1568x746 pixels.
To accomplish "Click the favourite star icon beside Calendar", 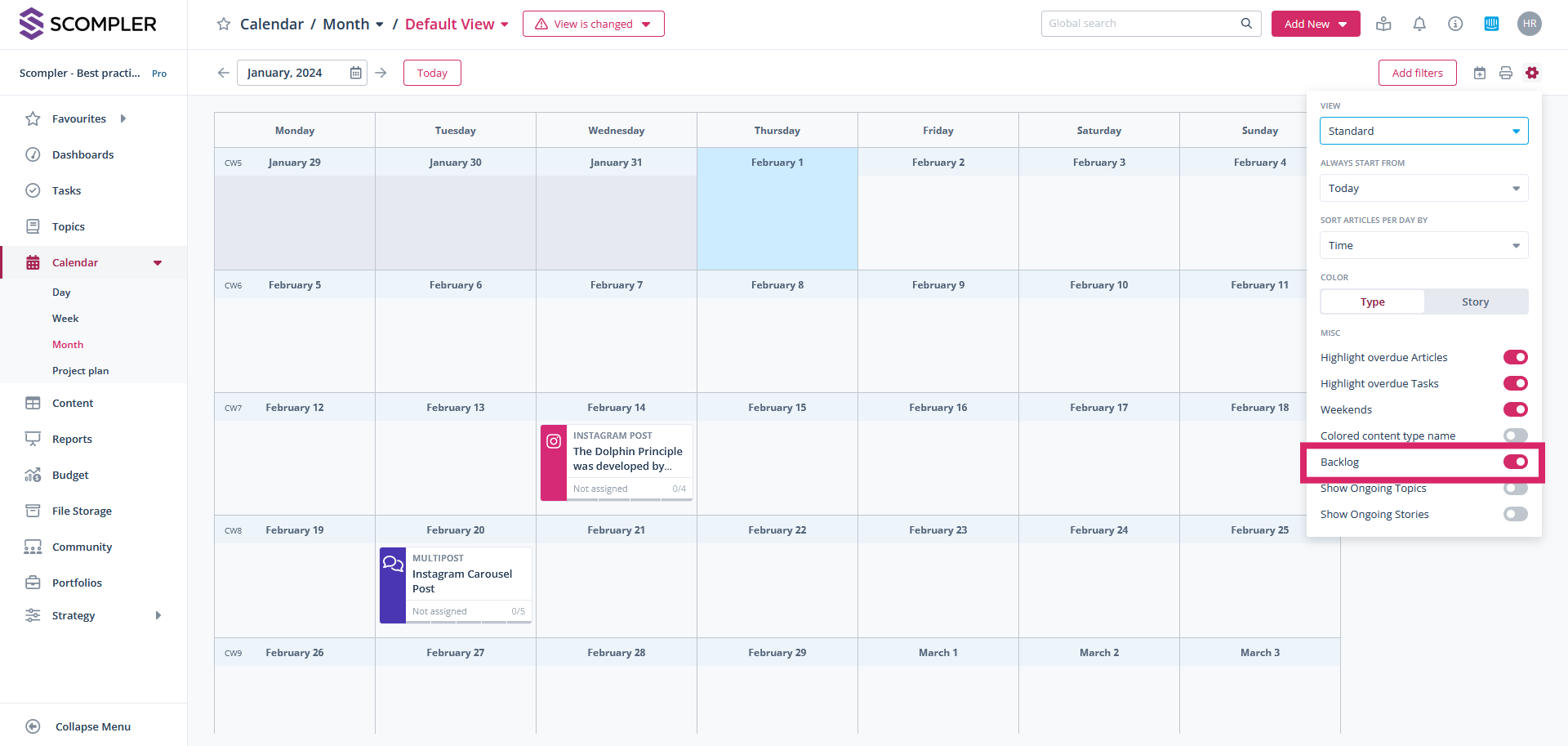I will 223,25.
